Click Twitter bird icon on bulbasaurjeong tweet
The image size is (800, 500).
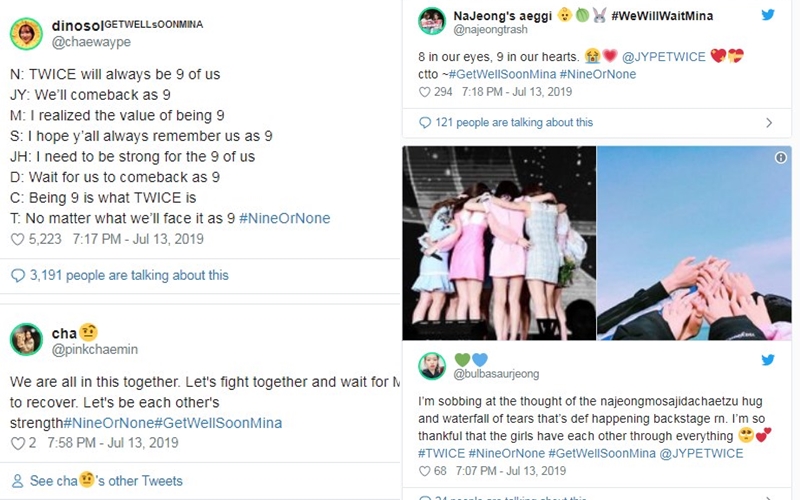pos(767,360)
